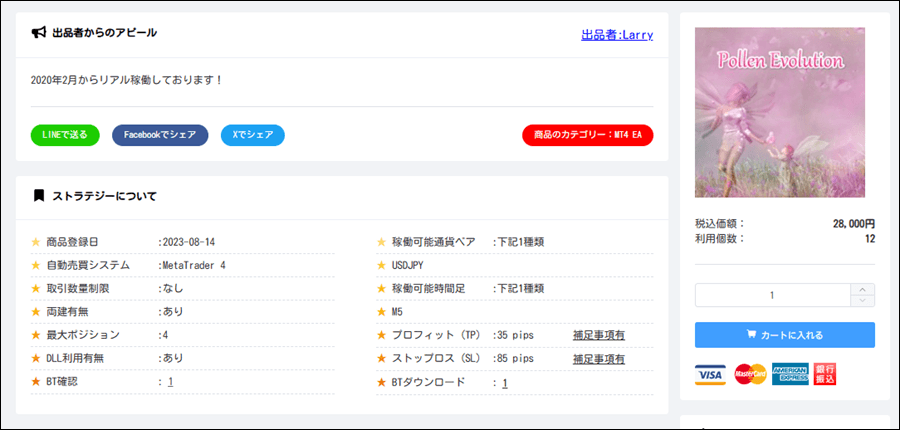Image resolution: width=900 pixels, height=430 pixels.
Task: Increase quantity with the up arrow
Action: pos(862,290)
